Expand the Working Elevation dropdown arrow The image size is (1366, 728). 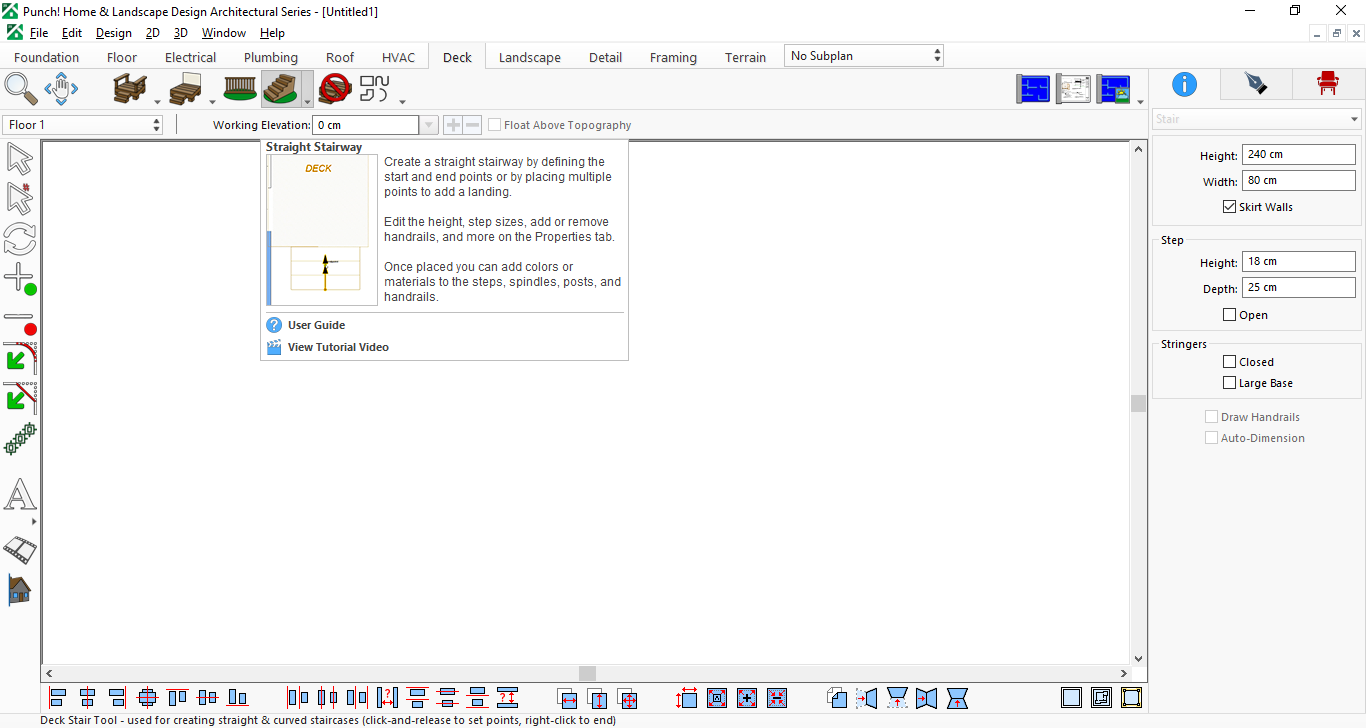[x=429, y=125]
